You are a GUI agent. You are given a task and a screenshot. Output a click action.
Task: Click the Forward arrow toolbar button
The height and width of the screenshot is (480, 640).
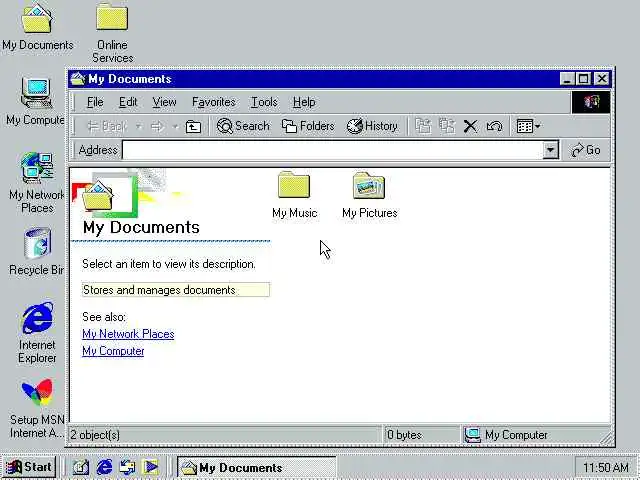pos(158,127)
